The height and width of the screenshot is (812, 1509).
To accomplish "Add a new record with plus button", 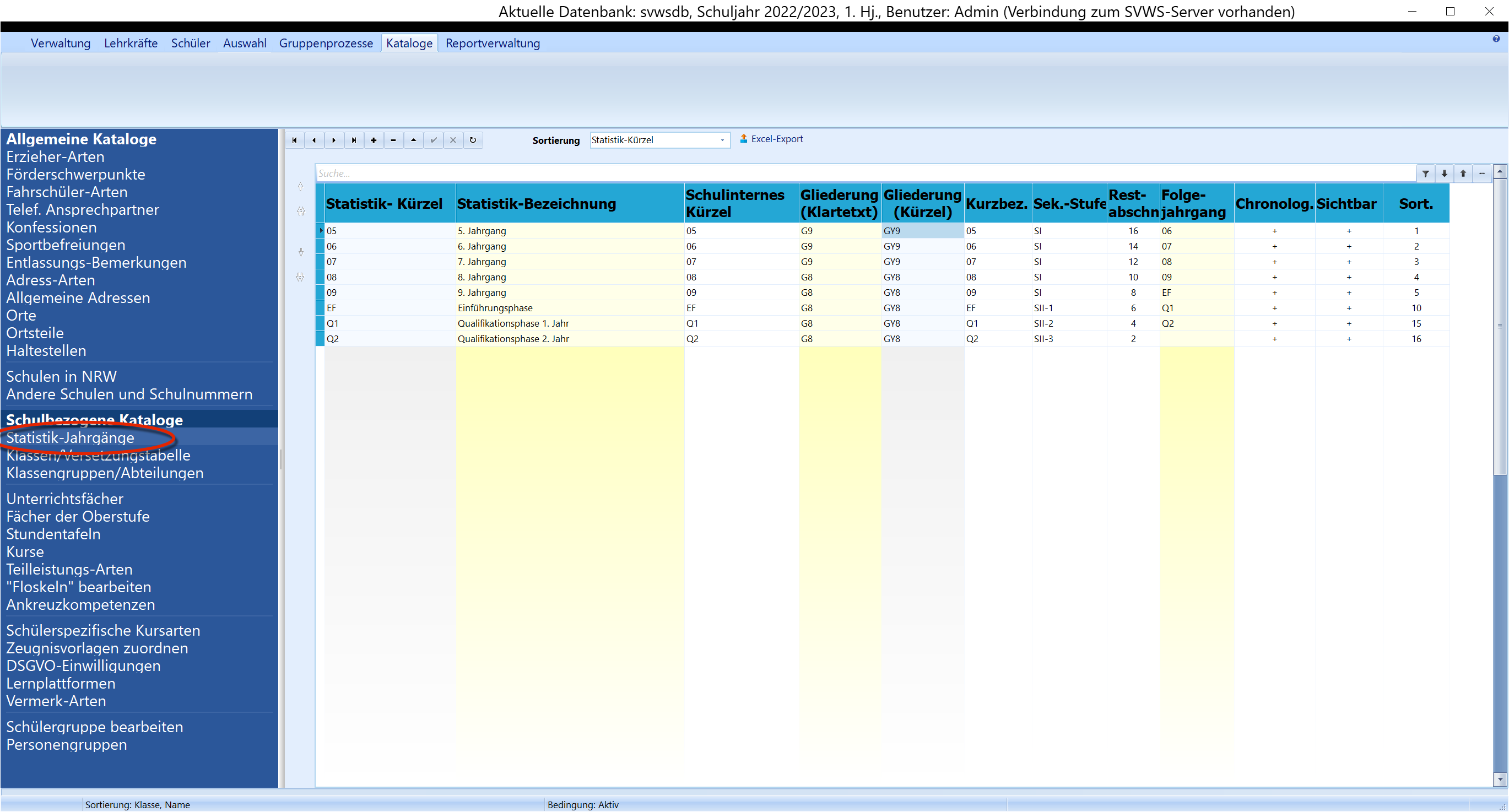I will click(374, 140).
